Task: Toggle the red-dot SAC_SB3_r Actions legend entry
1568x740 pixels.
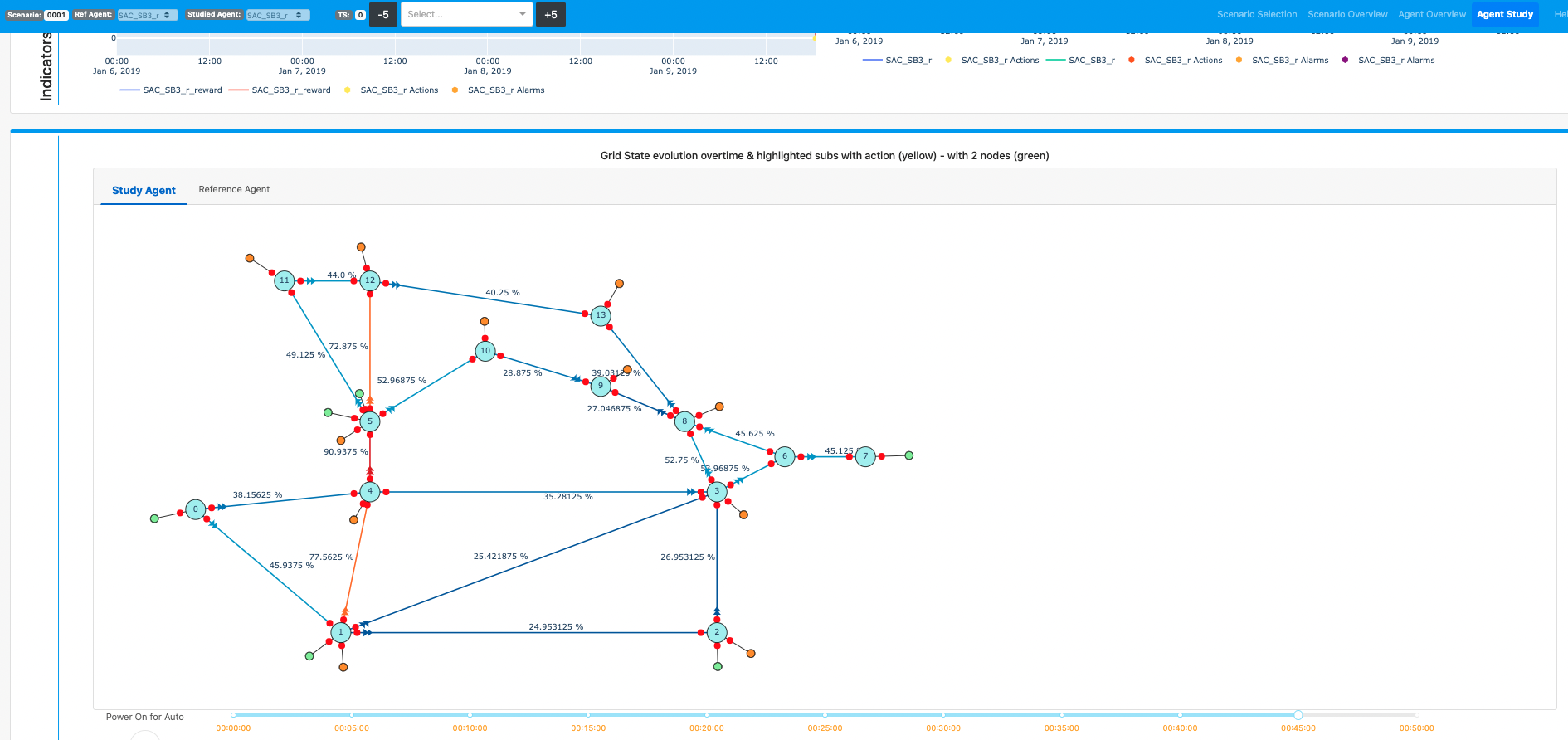Action: tap(1176, 61)
